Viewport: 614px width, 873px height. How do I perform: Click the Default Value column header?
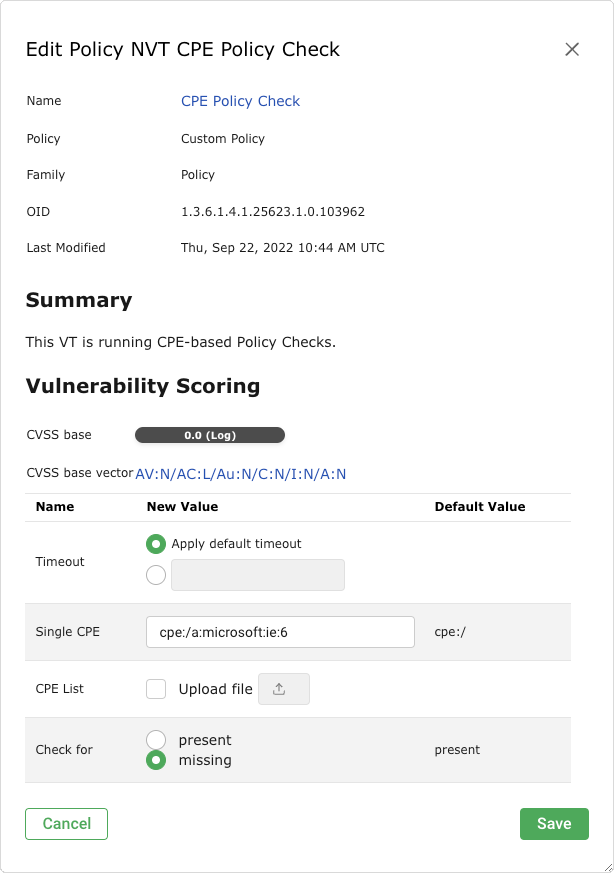[479, 507]
